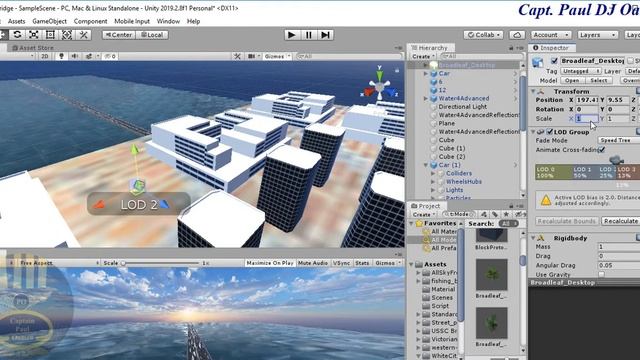The image size is (640, 360).
Task: Toggle scene effects image icon
Action: (89, 56)
